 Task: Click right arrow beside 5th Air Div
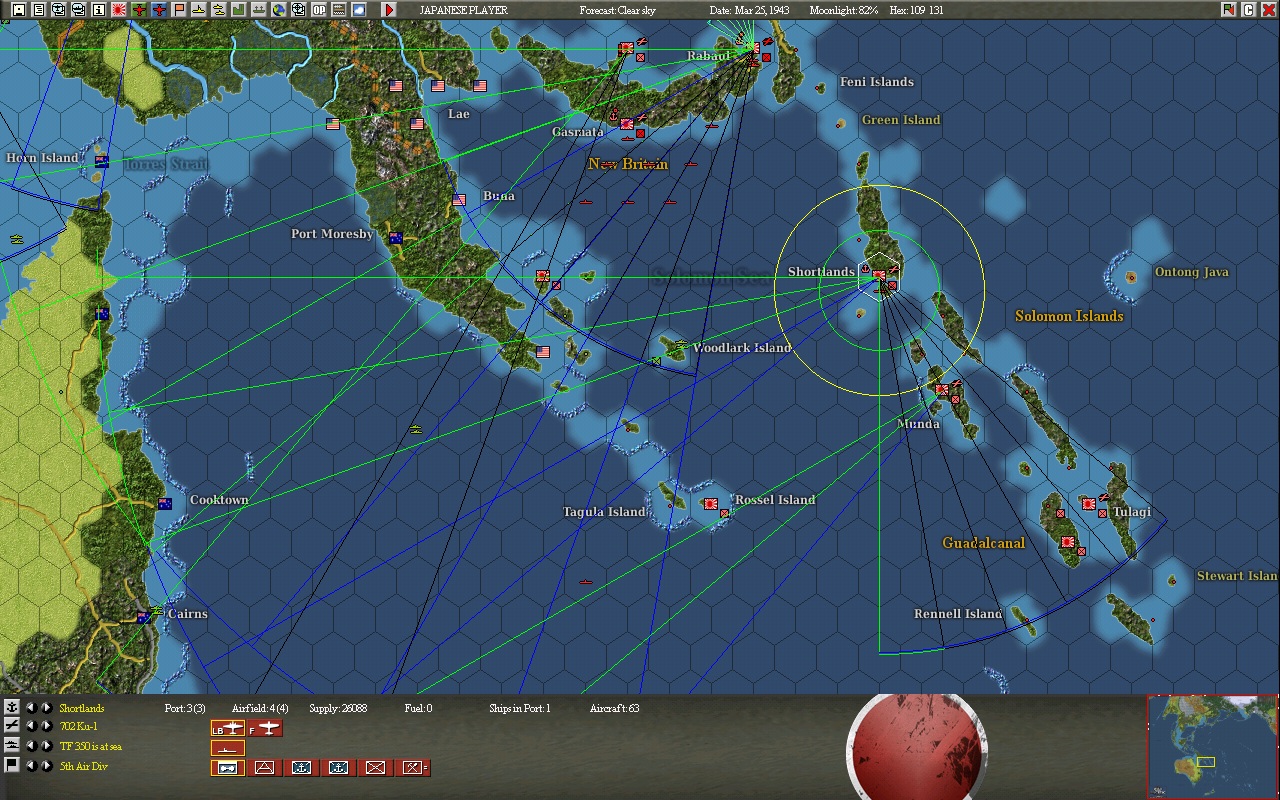[x=46, y=766]
